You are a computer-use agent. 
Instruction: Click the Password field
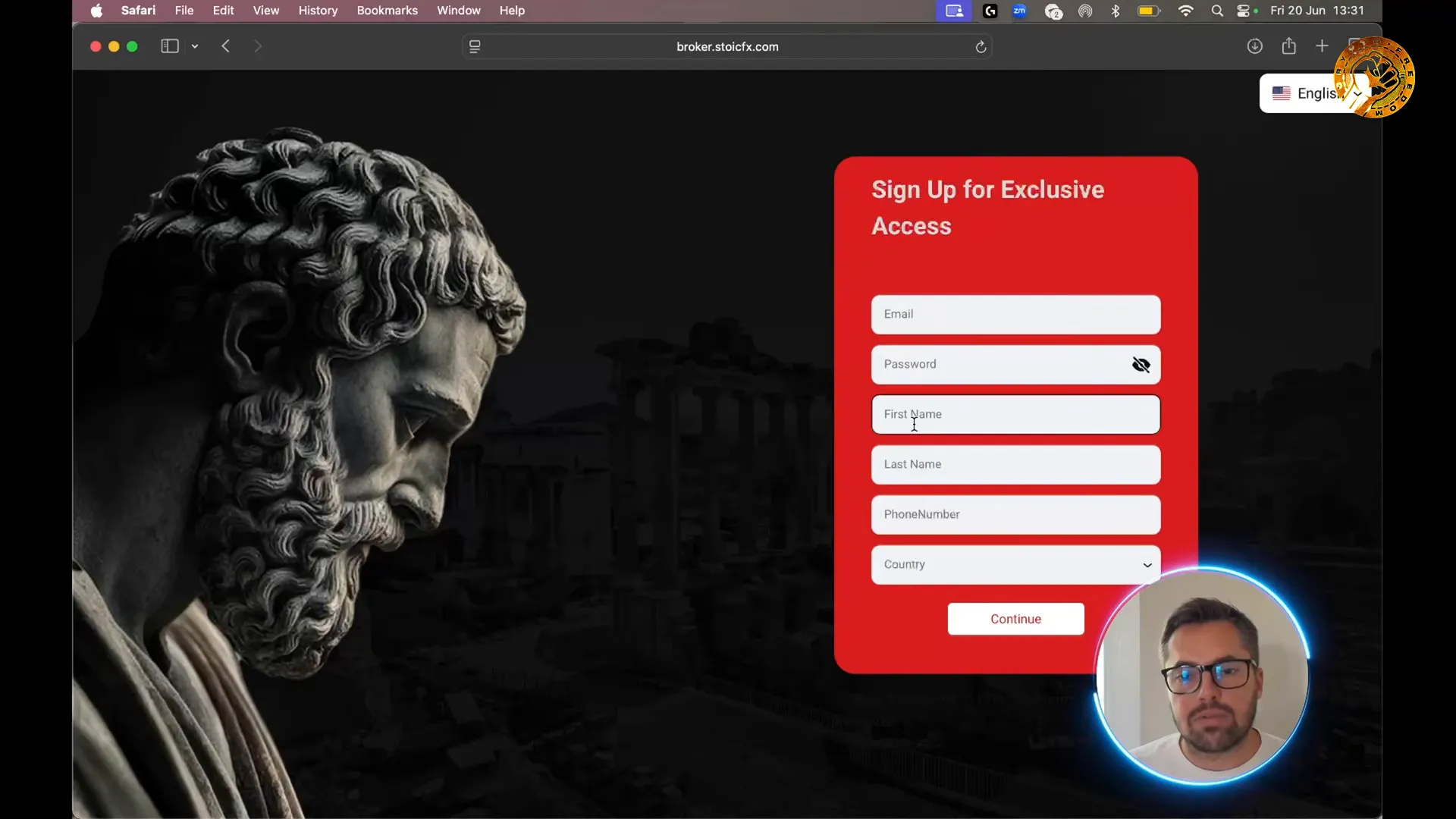tap(1015, 365)
